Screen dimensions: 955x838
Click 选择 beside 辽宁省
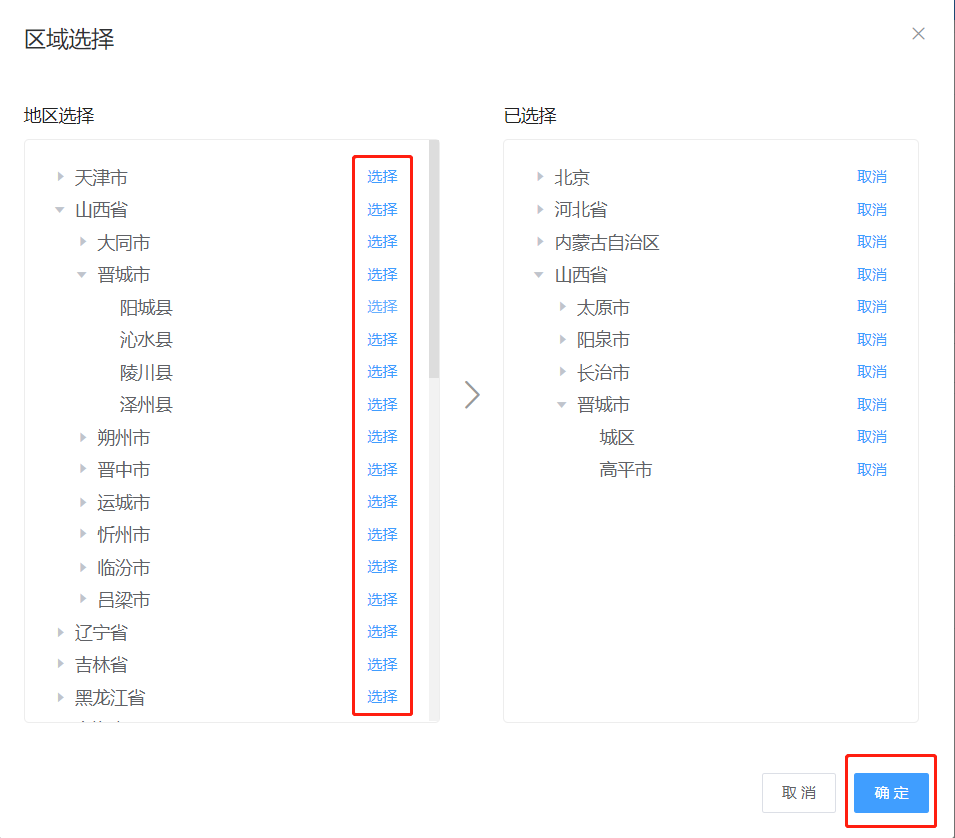tap(382, 632)
